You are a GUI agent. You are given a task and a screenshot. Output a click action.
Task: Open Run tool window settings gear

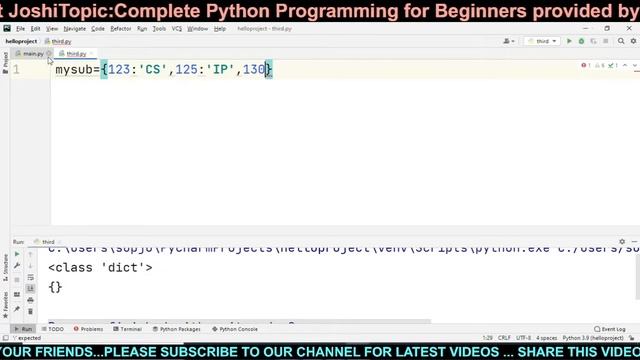point(622,242)
